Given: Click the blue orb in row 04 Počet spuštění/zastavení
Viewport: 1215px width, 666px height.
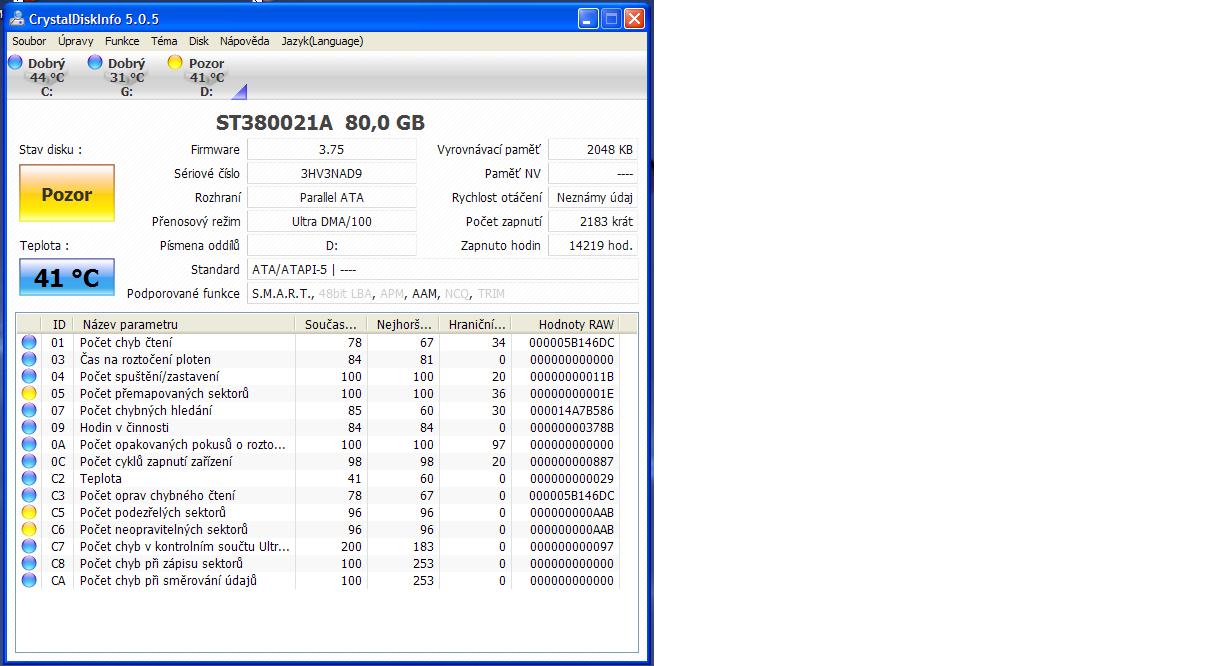Looking at the screenshot, I should tap(29, 376).
